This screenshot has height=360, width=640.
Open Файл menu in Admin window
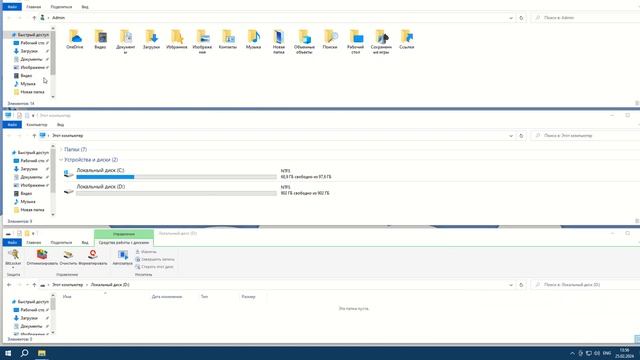[x=12, y=7]
